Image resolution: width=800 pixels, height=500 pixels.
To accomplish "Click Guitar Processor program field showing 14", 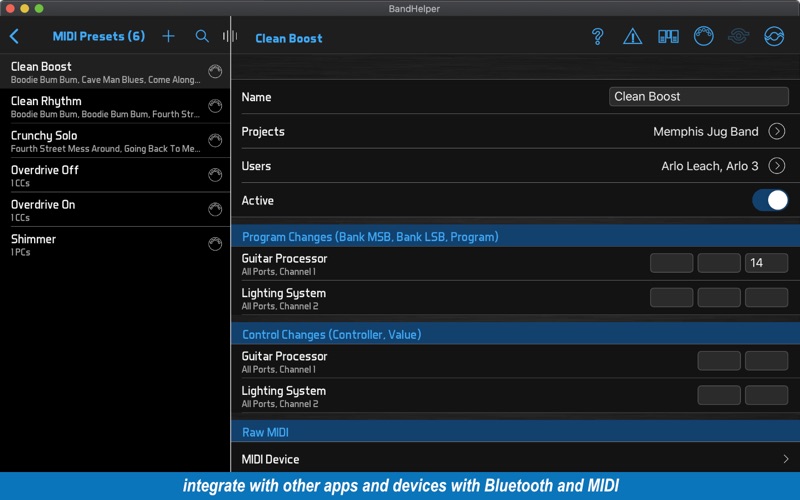I will coord(766,263).
